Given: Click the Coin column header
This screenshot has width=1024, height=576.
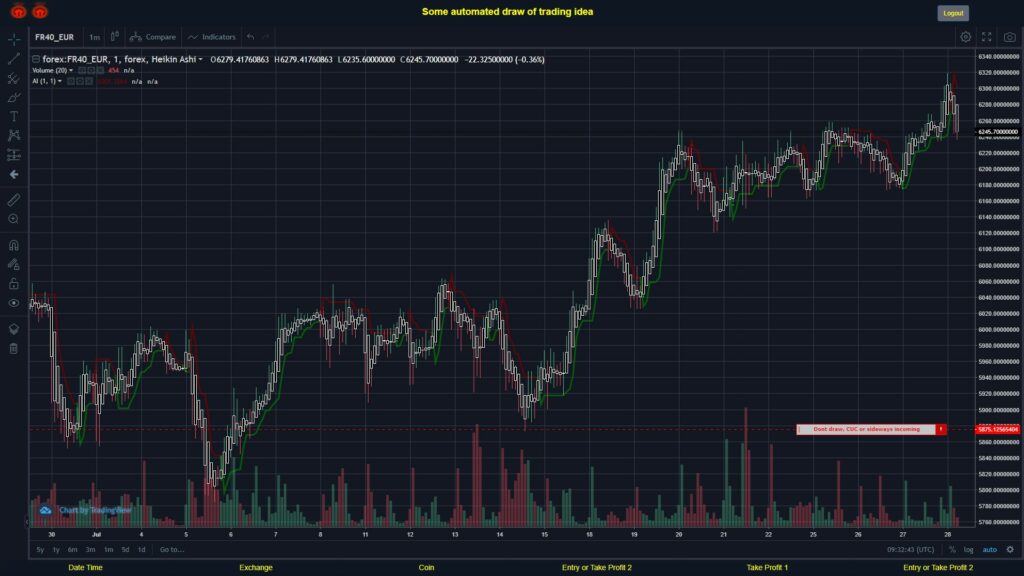Looking at the screenshot, I should (x=426, y=568).
